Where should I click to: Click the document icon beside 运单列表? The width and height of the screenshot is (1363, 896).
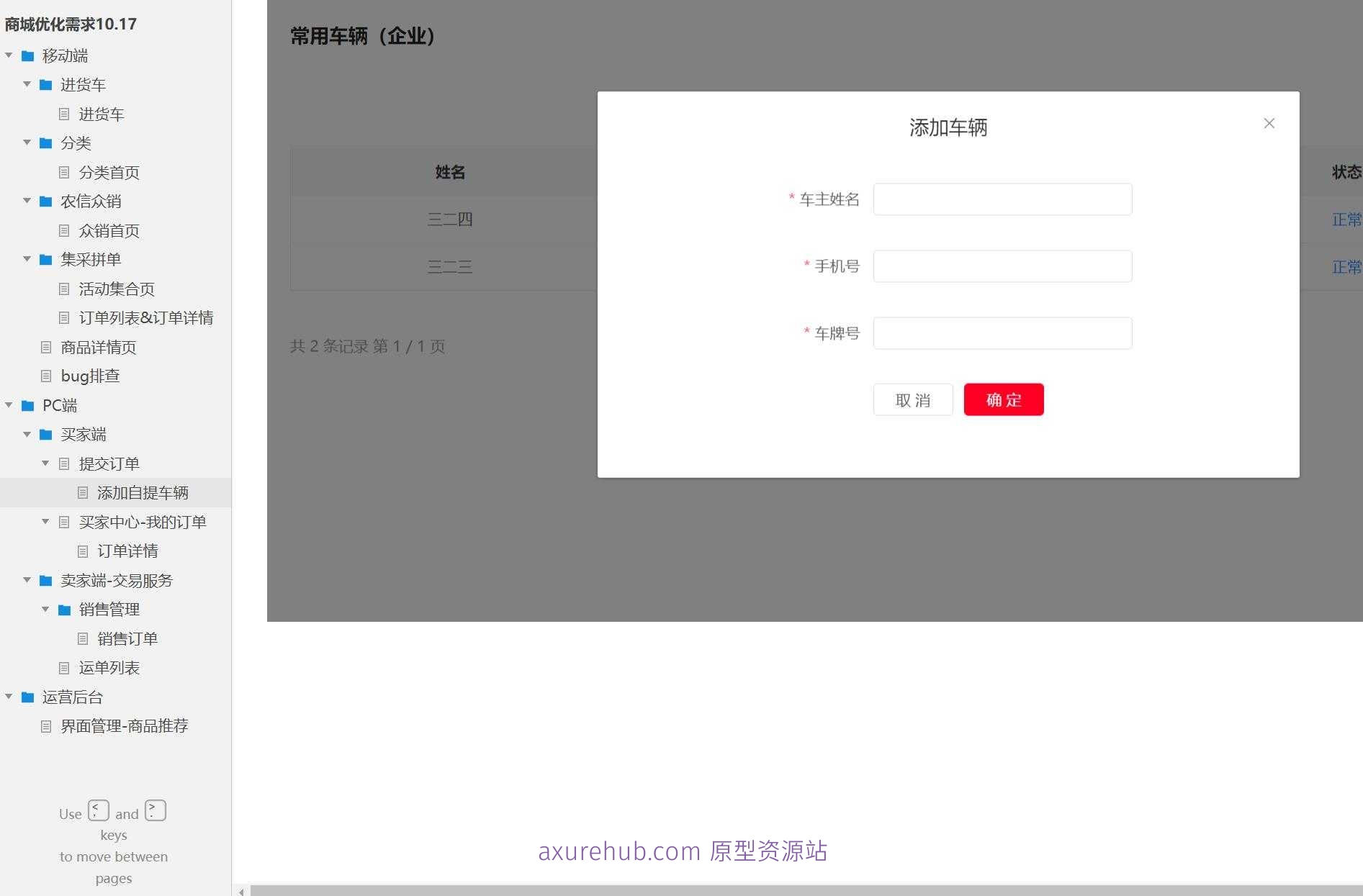pyautogui.click(x=66, y=667)
